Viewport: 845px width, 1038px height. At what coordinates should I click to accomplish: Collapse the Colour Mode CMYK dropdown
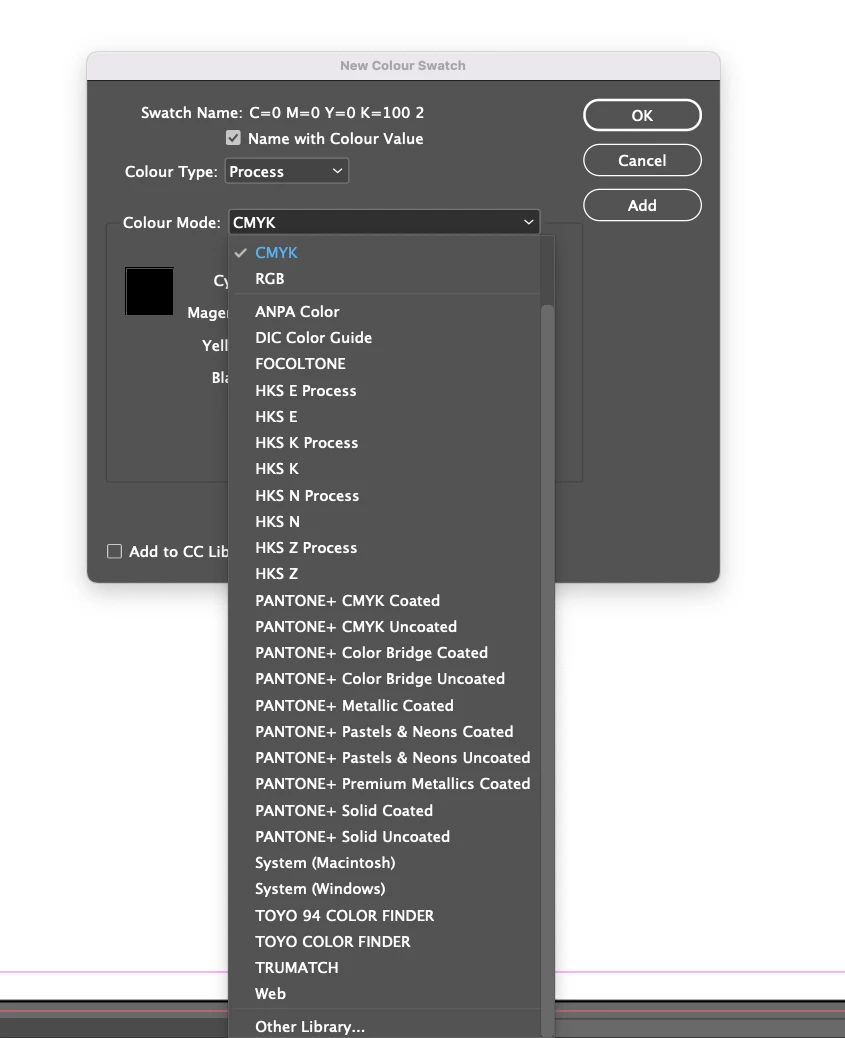(384, 222)
